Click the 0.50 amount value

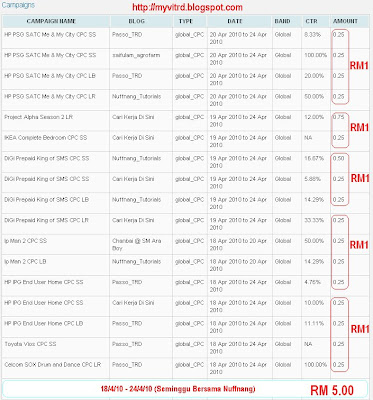click(338, 158)
